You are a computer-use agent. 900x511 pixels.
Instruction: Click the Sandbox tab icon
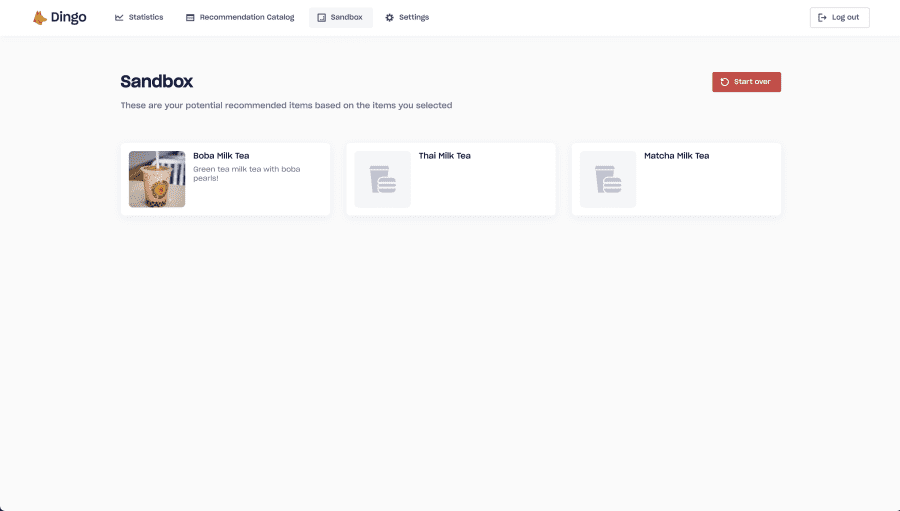(321, 18)
